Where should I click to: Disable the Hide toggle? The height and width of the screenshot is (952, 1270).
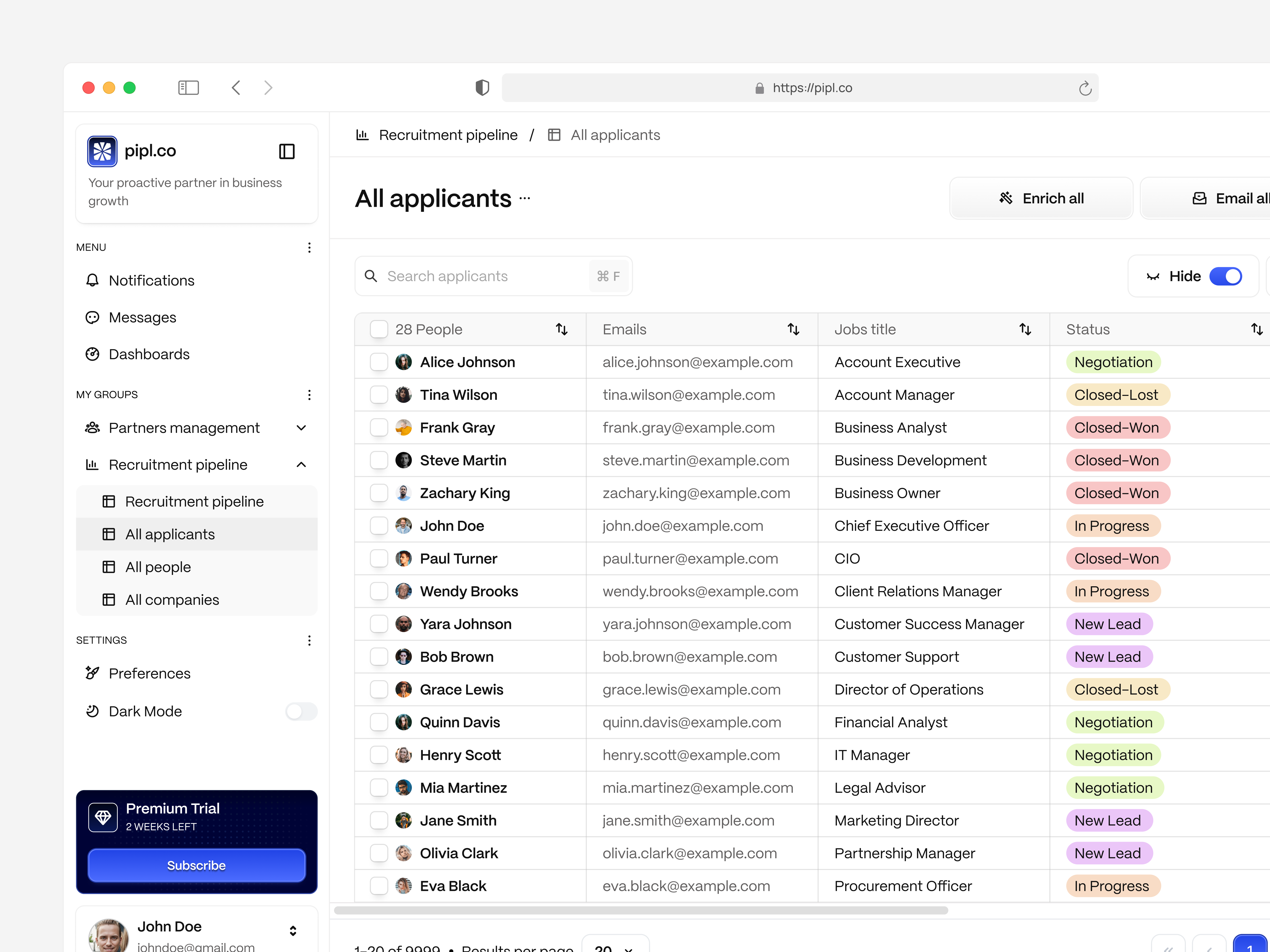pyautogui.click(x=1226, y=276)
